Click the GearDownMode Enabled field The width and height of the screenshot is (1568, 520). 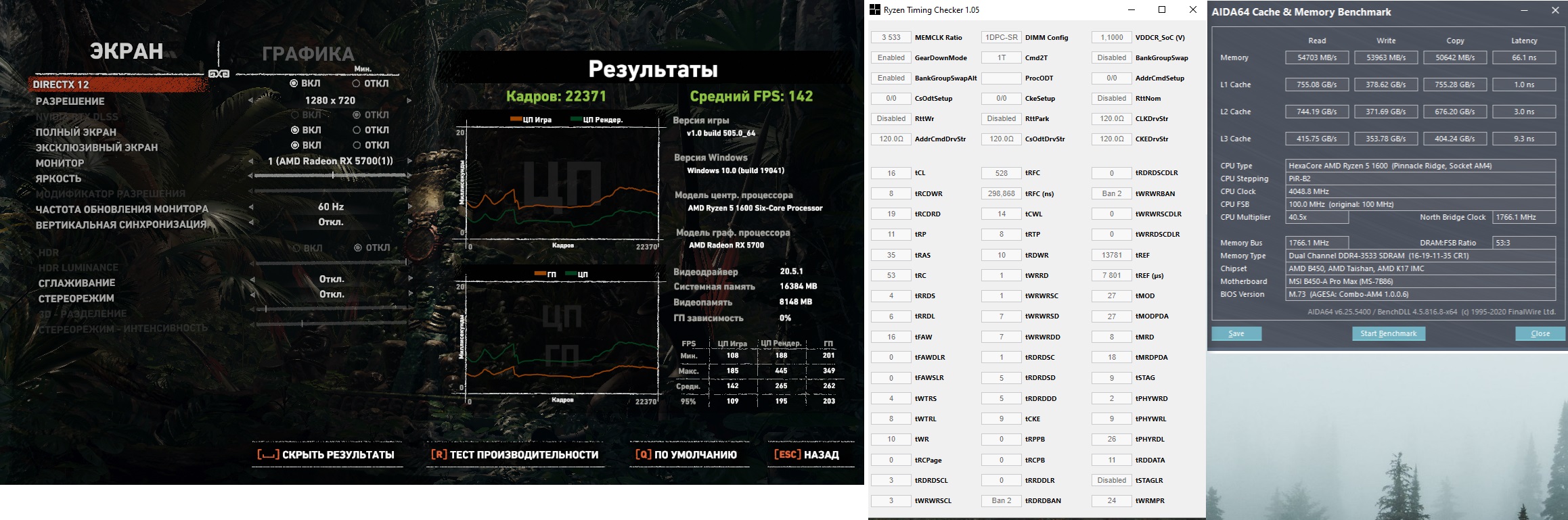[891, 57]
